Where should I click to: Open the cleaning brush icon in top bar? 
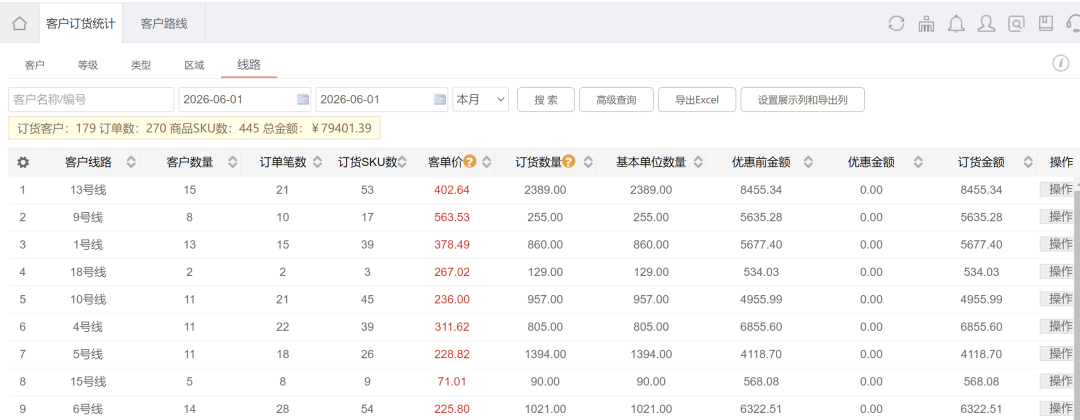[x=926, y=23]
